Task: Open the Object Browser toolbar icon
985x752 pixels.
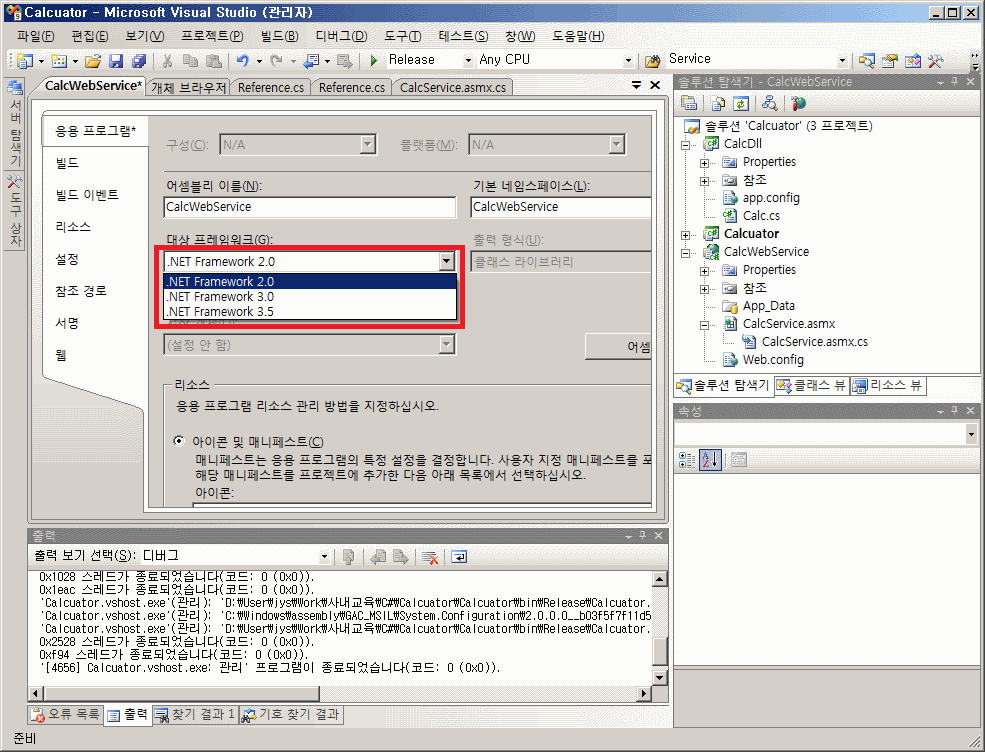Action: click(x=912, y=60)
